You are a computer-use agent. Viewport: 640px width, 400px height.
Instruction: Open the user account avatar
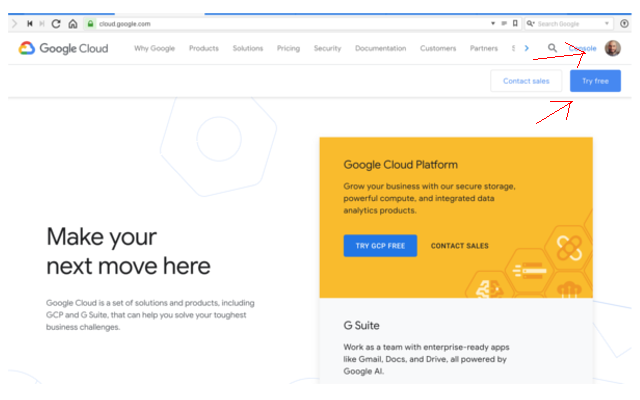613,48
